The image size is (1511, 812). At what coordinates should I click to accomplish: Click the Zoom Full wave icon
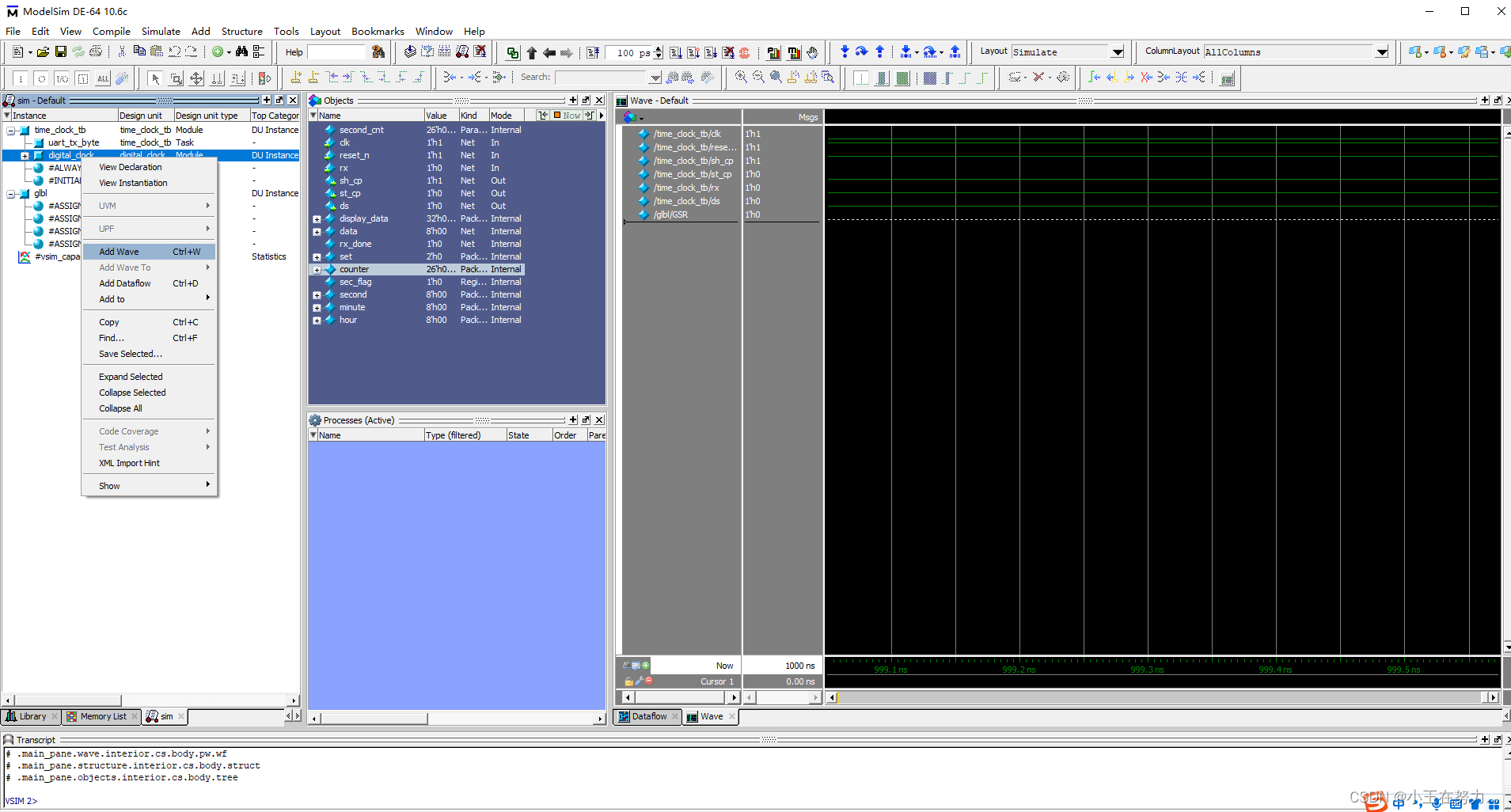[776, 78]
